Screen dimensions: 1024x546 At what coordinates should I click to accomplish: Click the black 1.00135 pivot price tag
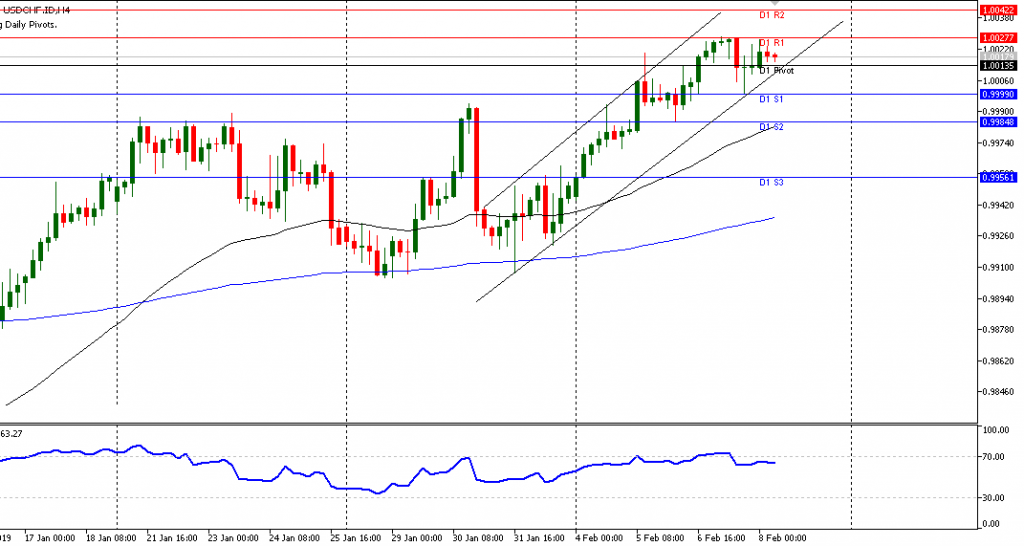coord(1000,65)
